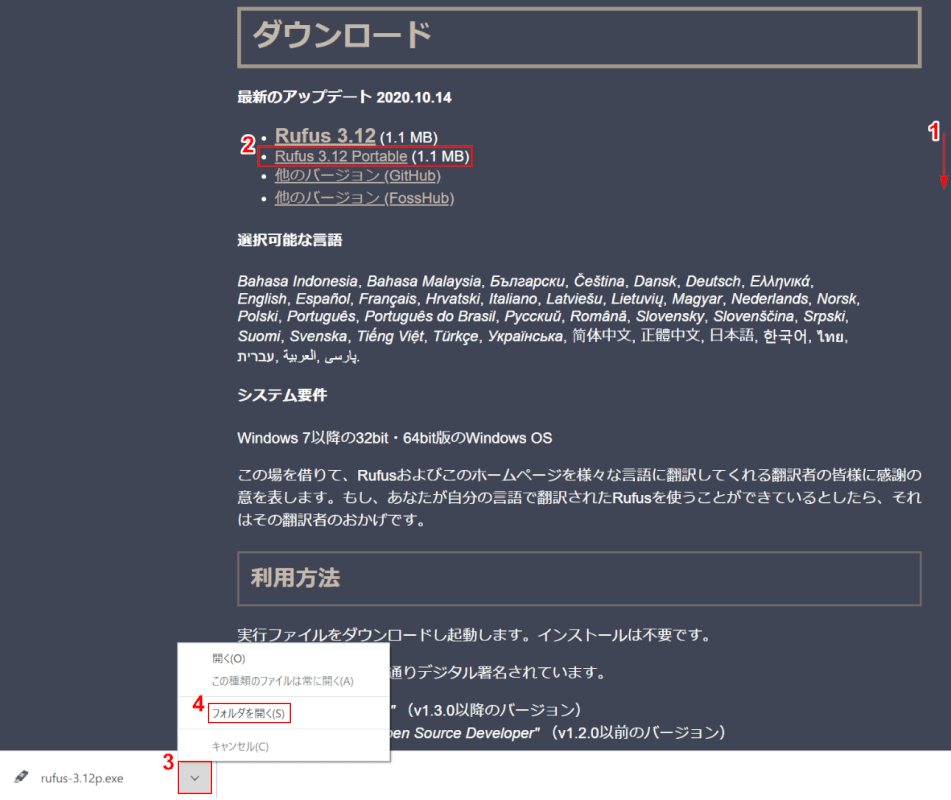Click the ダウンロード section heading
951x800 pixels.
coord(341,35)
